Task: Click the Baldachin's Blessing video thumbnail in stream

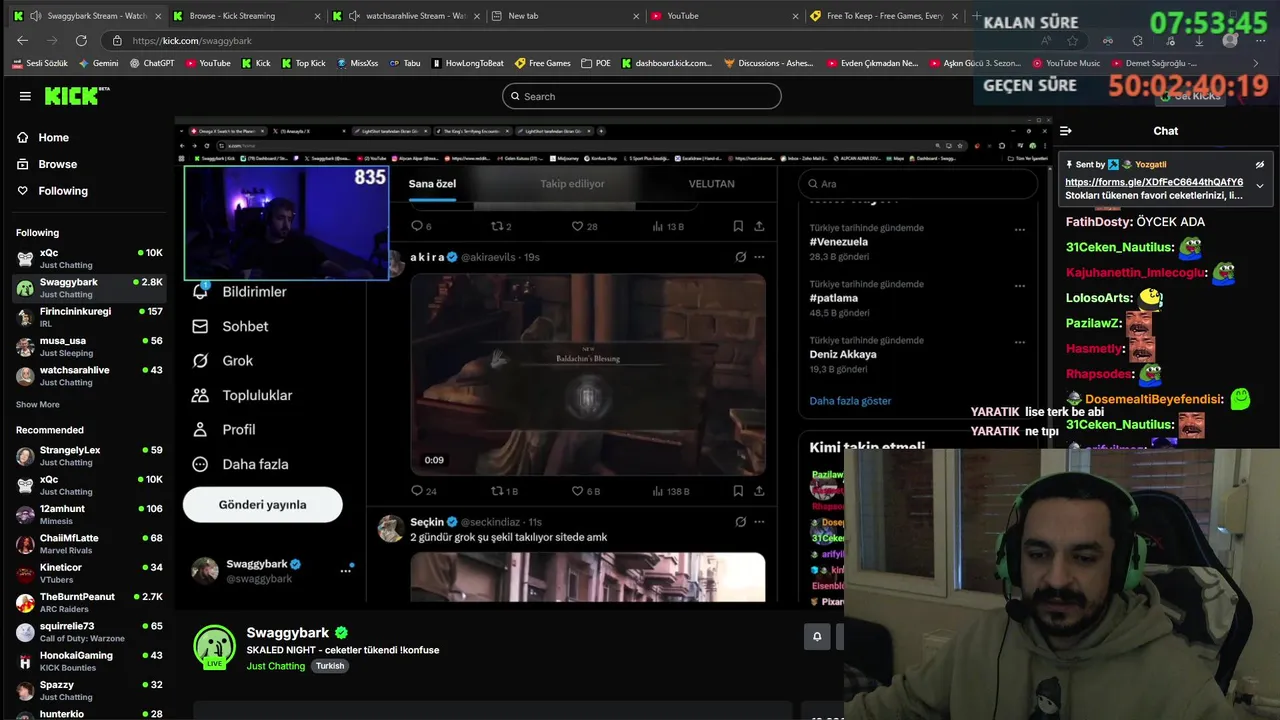Action: click(588, 375)
